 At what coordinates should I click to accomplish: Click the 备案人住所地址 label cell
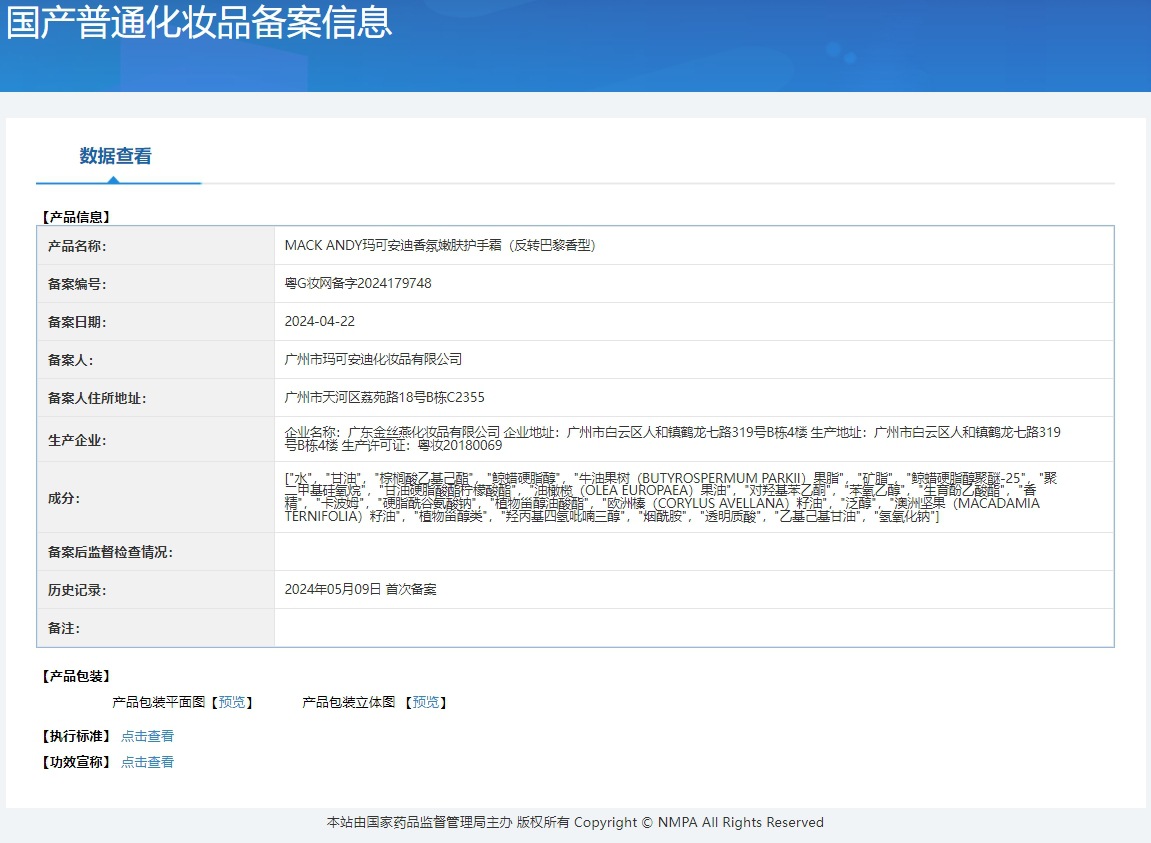pos(156,398)
